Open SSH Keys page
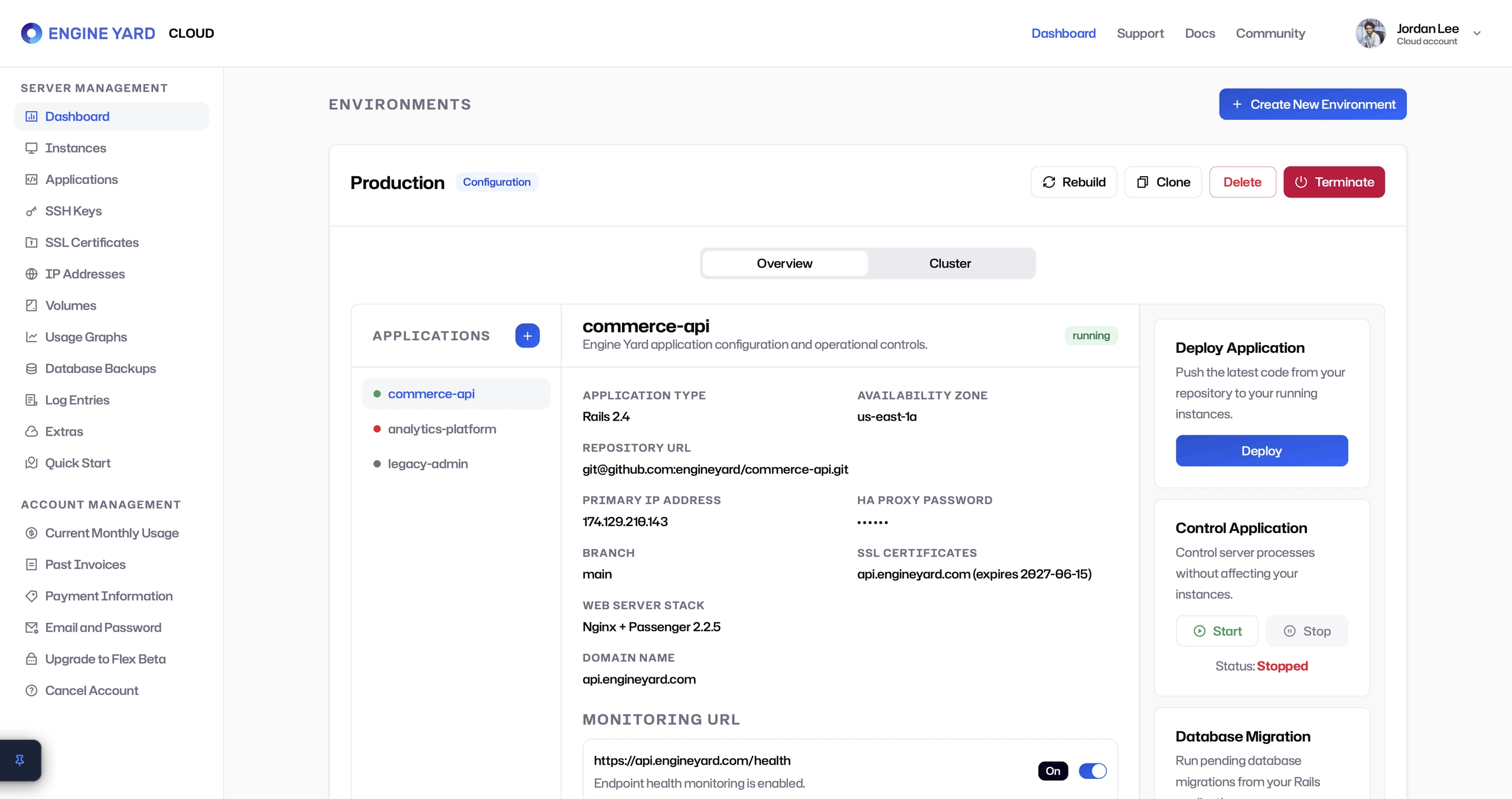The height and width of the screenshot is (799, 1512). coord(111,211)
